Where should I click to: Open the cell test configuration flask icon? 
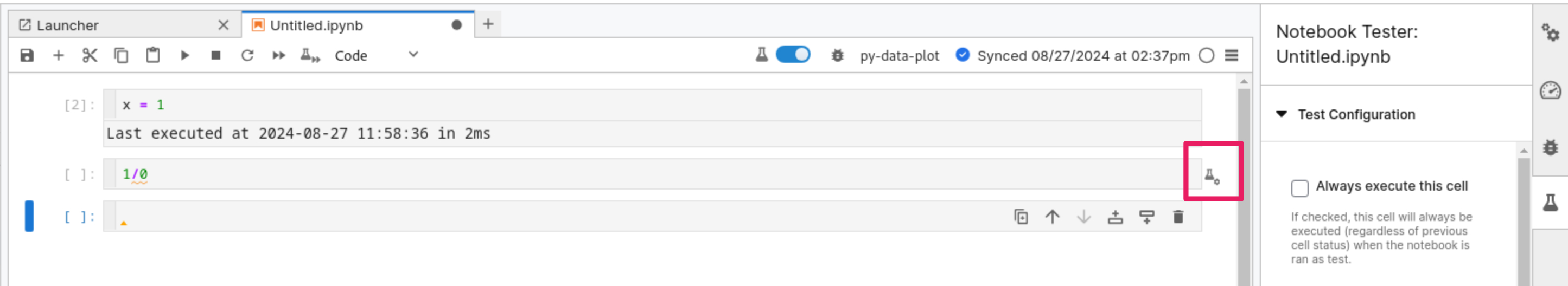click(x=1212, y=177)
